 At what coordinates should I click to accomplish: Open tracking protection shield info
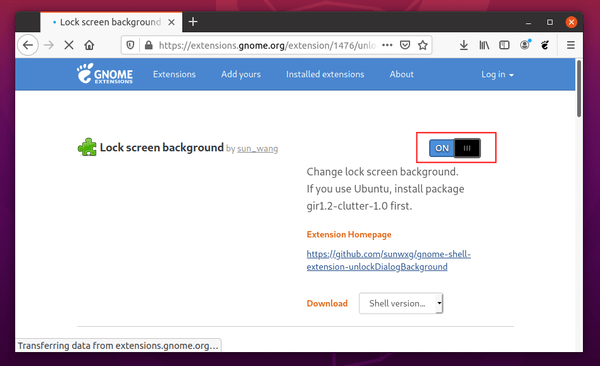(130, 45)
